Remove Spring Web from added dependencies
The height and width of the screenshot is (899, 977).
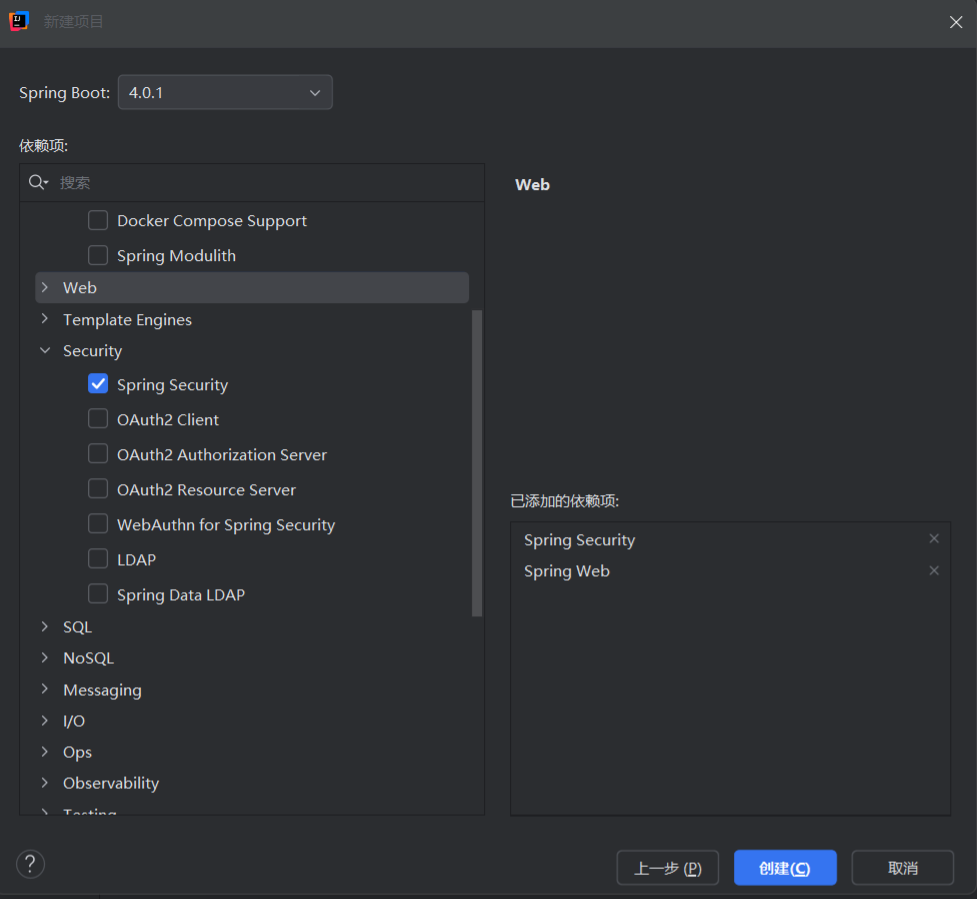934,571
